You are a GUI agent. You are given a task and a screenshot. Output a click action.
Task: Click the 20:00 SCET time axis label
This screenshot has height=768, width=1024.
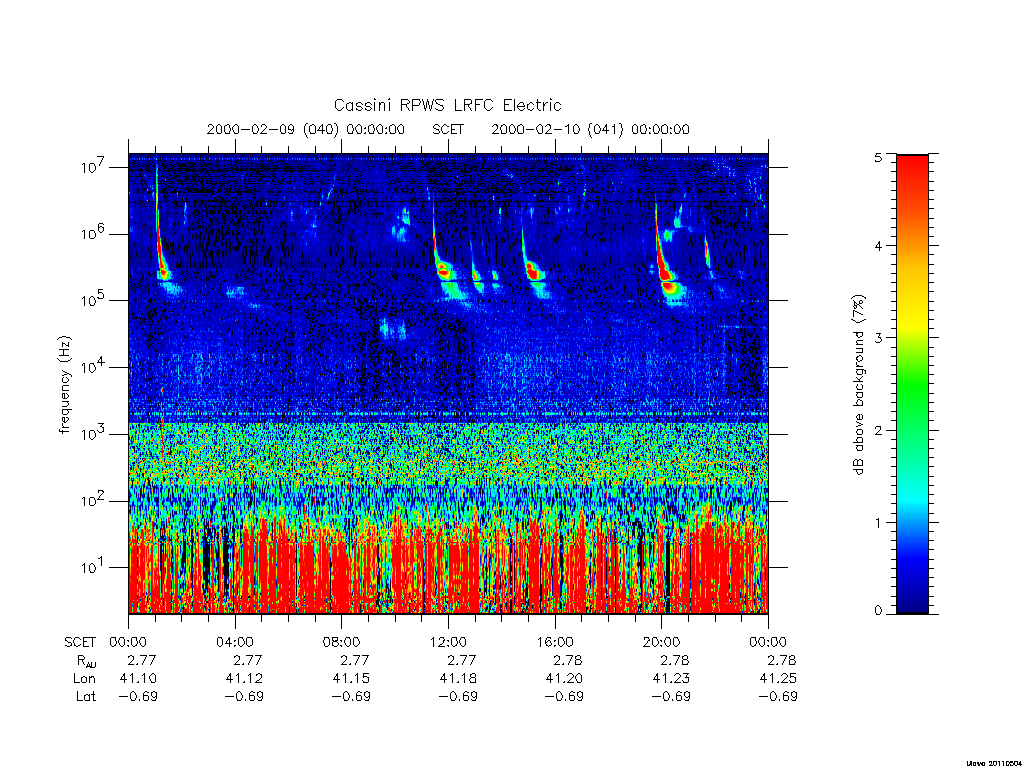661,642
